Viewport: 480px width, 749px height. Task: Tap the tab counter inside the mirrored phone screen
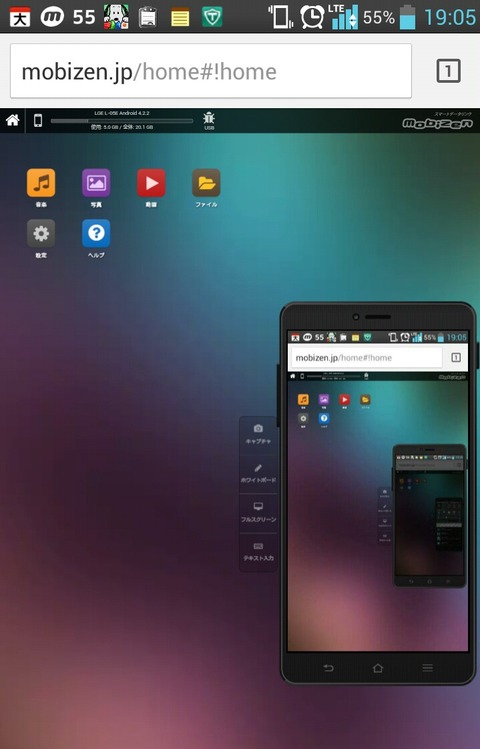[x=456, y=357]
